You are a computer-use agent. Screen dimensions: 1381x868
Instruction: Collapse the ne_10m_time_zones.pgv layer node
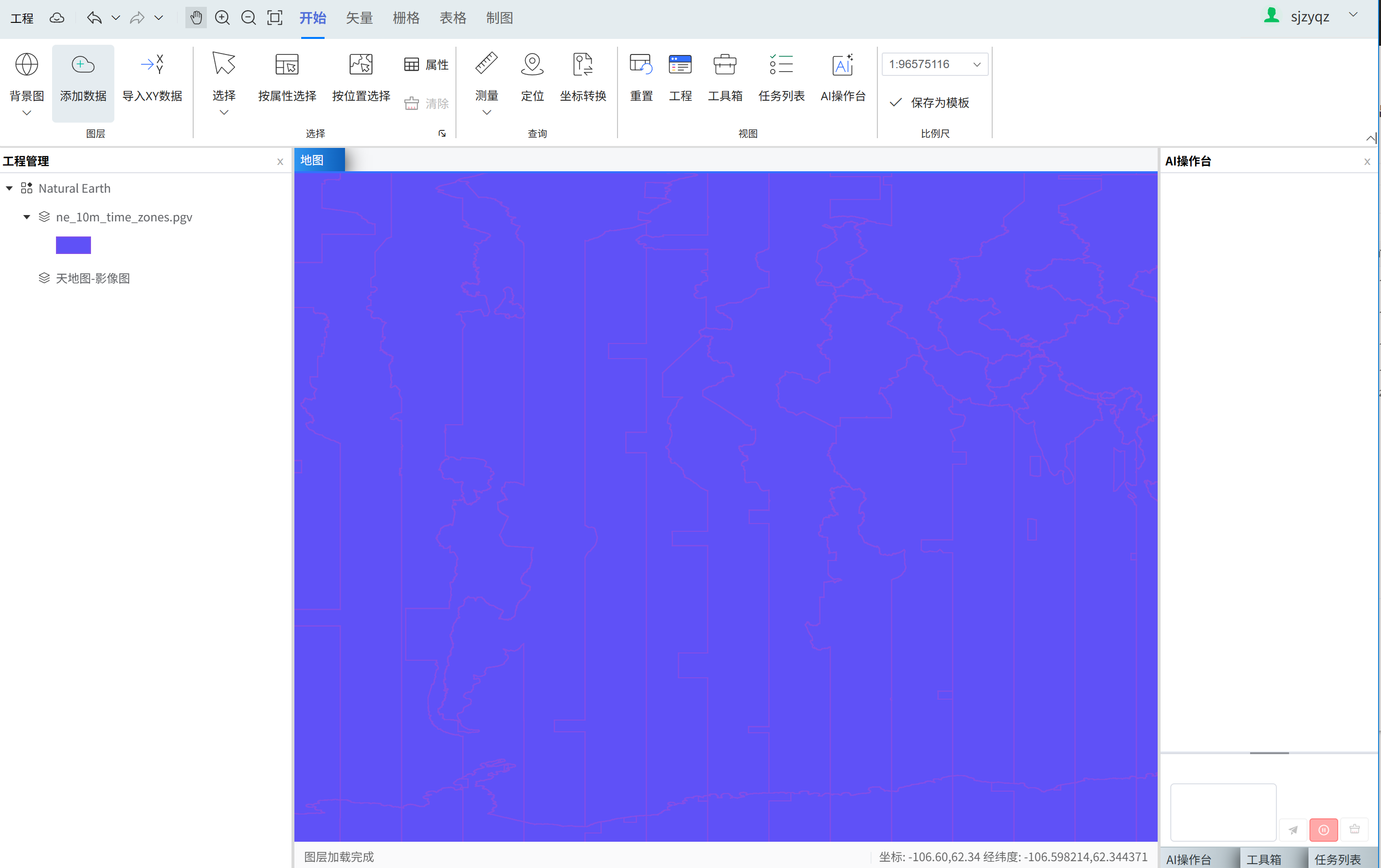[26, 217]
